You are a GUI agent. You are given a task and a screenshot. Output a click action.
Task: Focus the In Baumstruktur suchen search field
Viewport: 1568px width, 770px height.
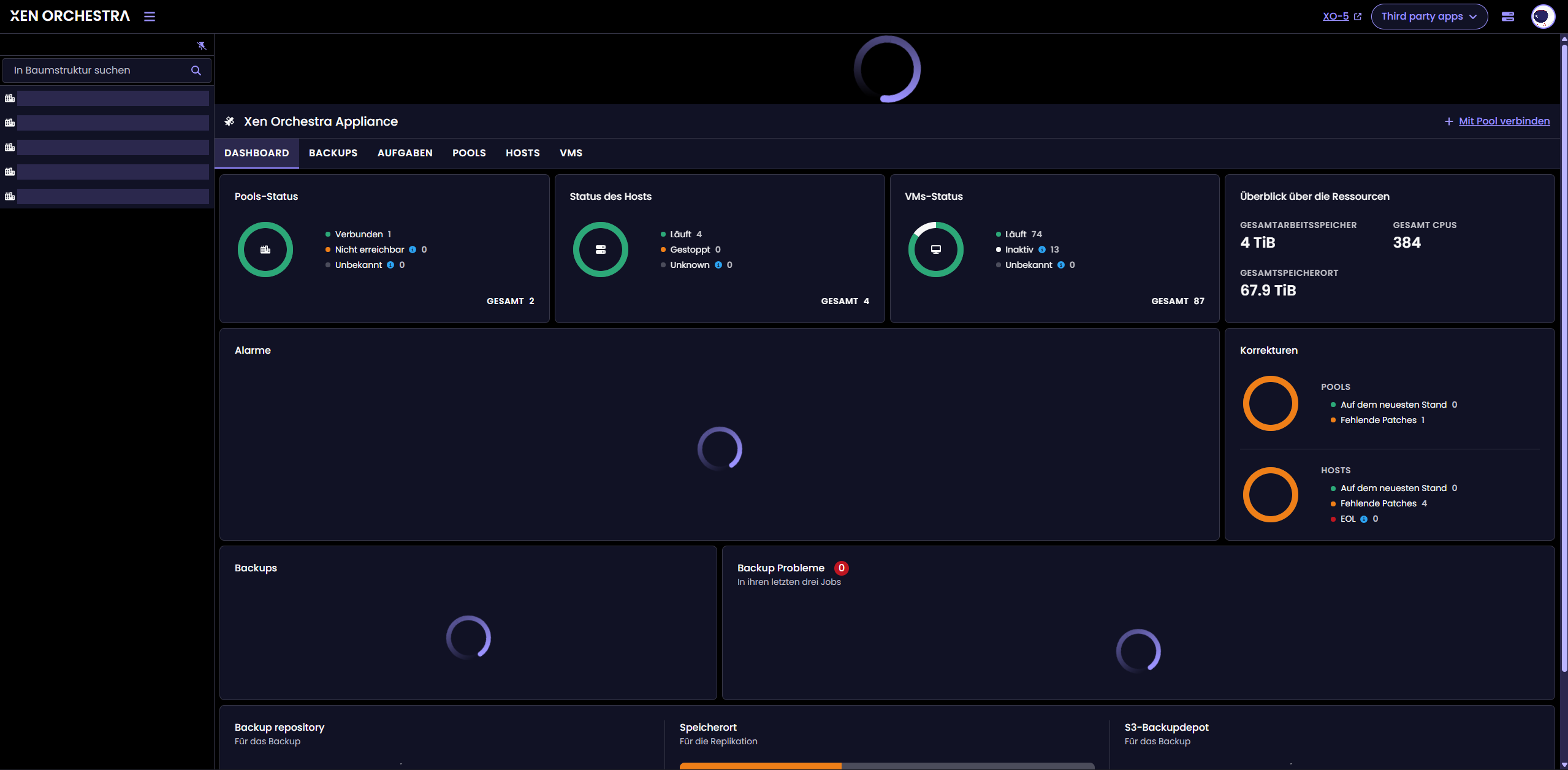click(x=98, y=71)
